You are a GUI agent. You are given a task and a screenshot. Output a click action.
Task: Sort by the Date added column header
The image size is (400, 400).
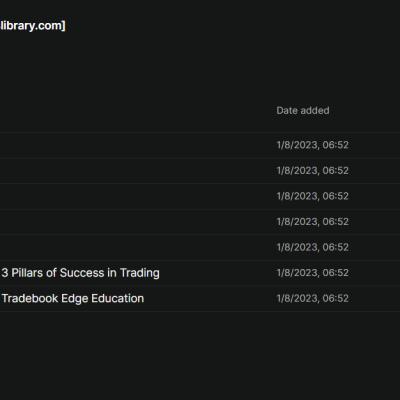(x=303, y=110)
